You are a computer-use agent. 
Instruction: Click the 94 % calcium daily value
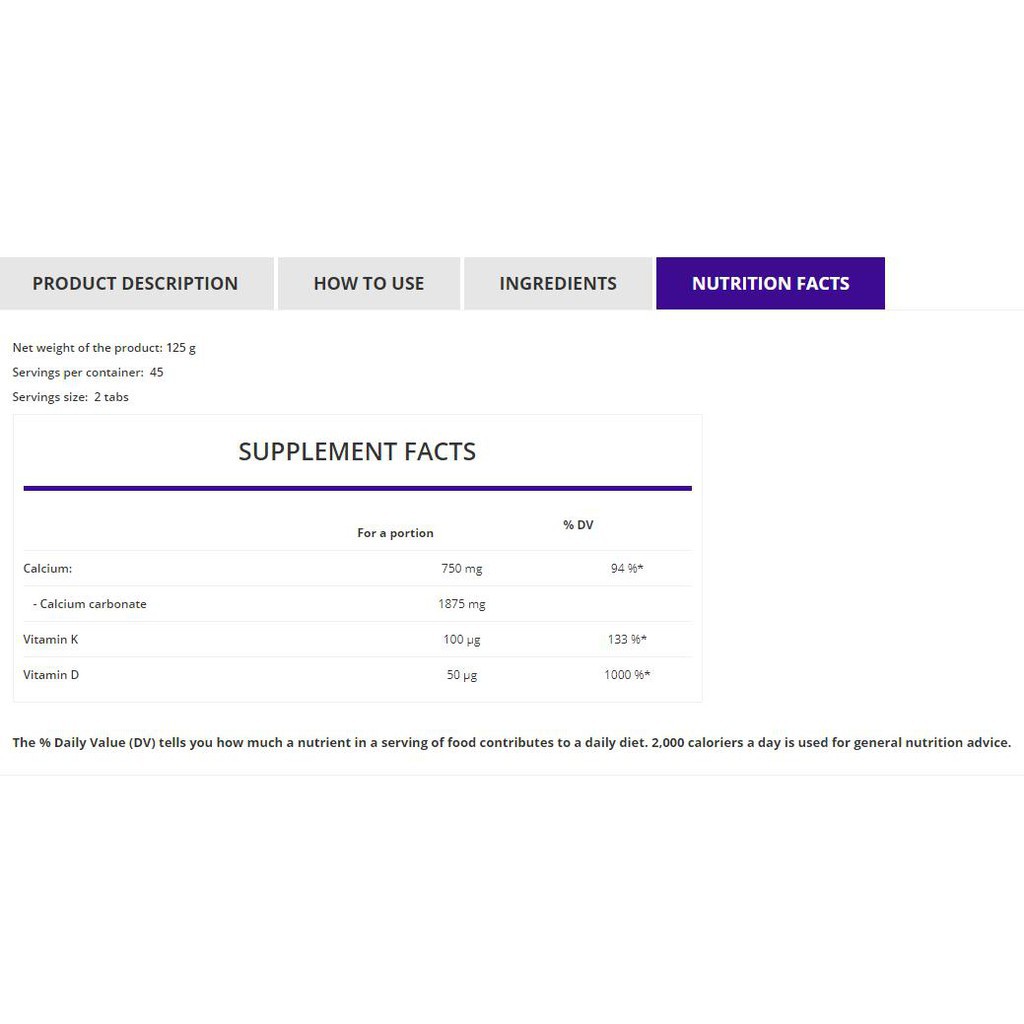(x=627, y=568)
